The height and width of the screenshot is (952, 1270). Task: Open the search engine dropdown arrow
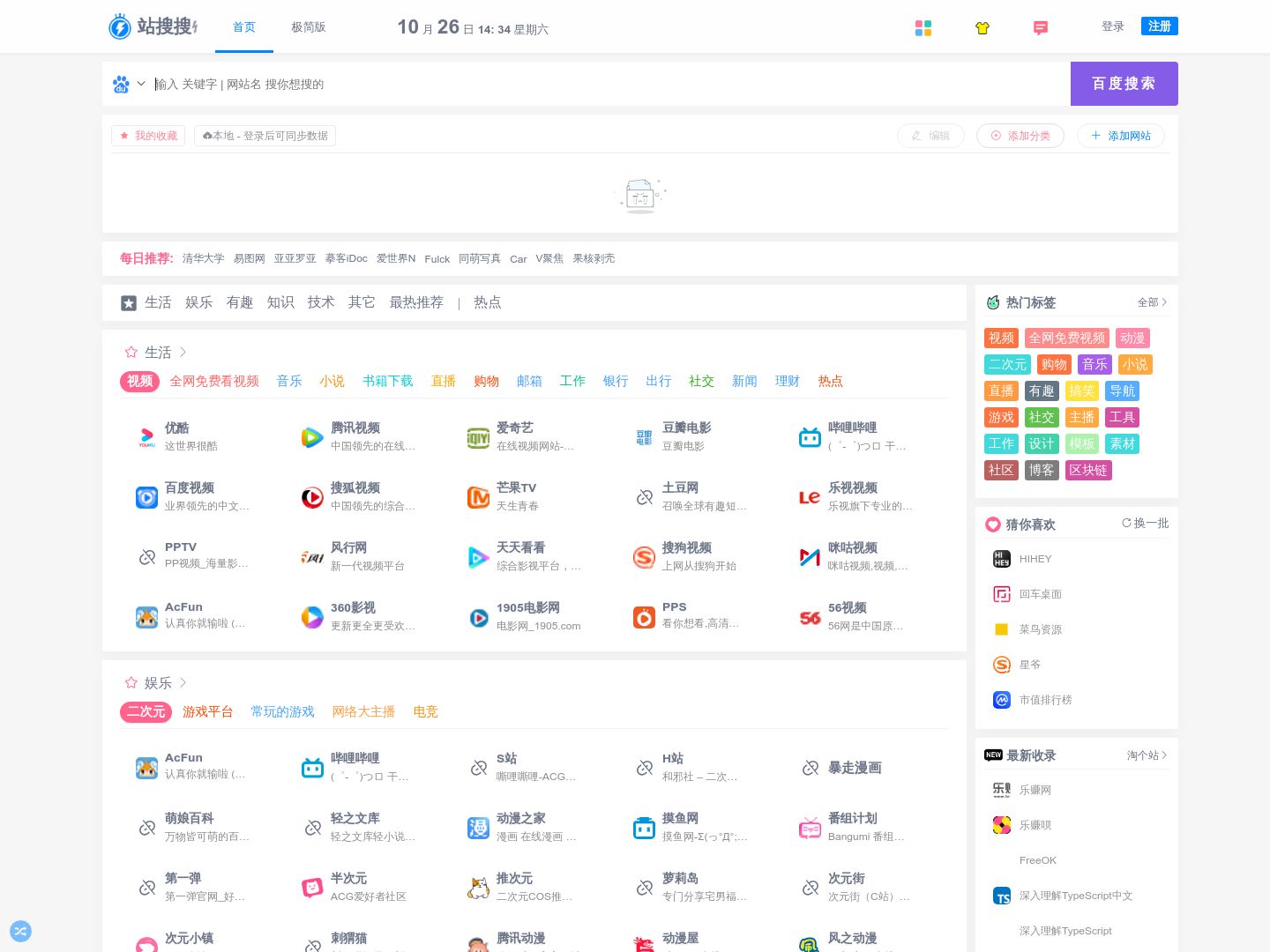pyautogui.click(x=141, y=84)
